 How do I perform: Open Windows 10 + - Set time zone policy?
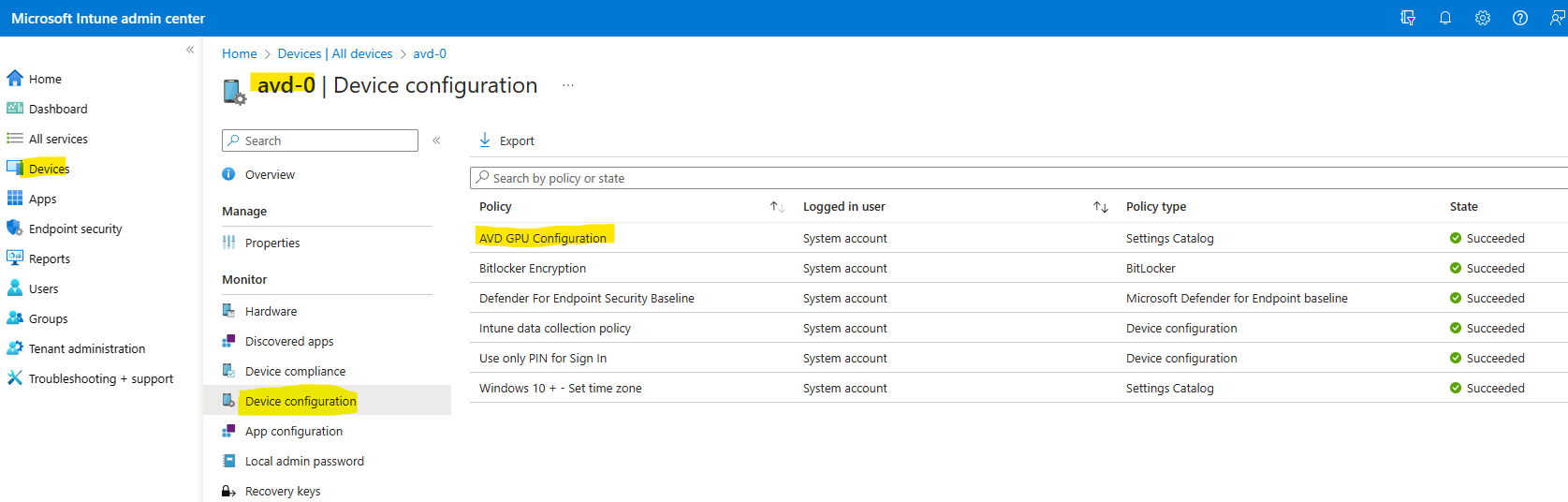pyautogui.click(x=561, y=389)
